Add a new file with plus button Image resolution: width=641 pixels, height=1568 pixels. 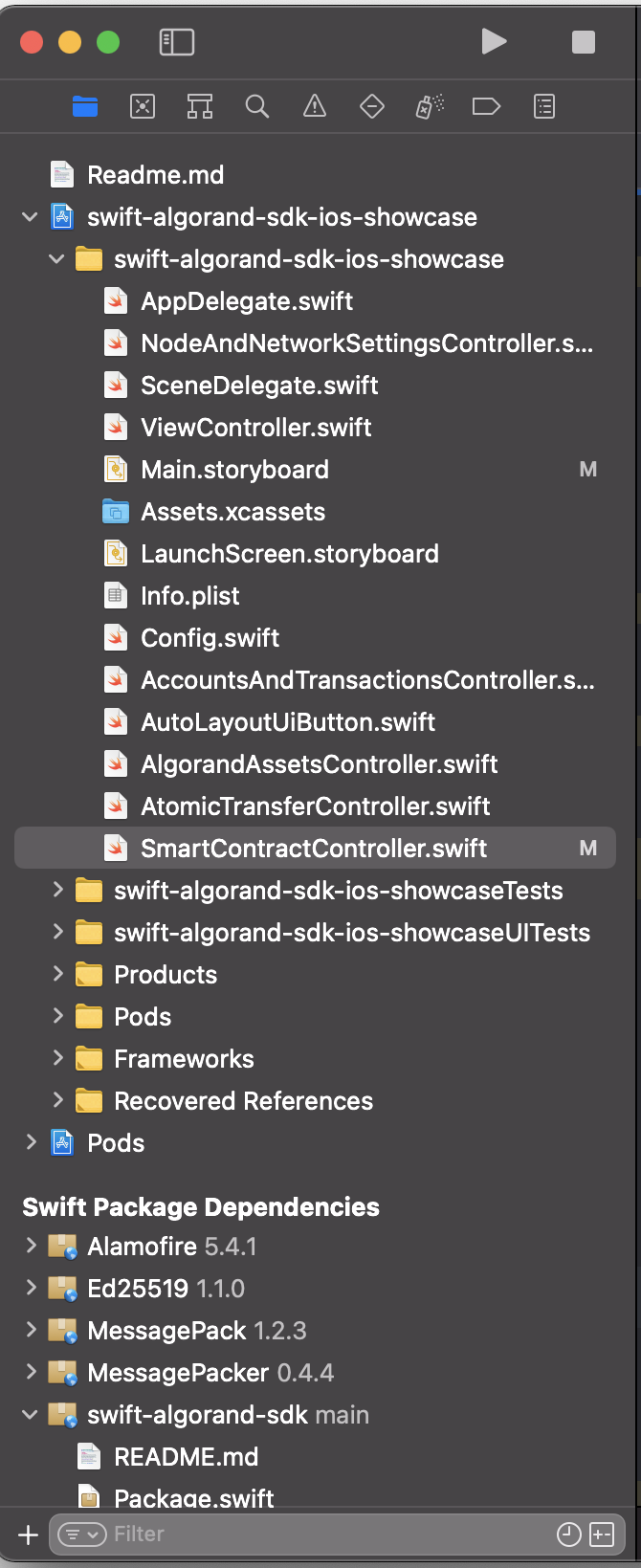28,1535
